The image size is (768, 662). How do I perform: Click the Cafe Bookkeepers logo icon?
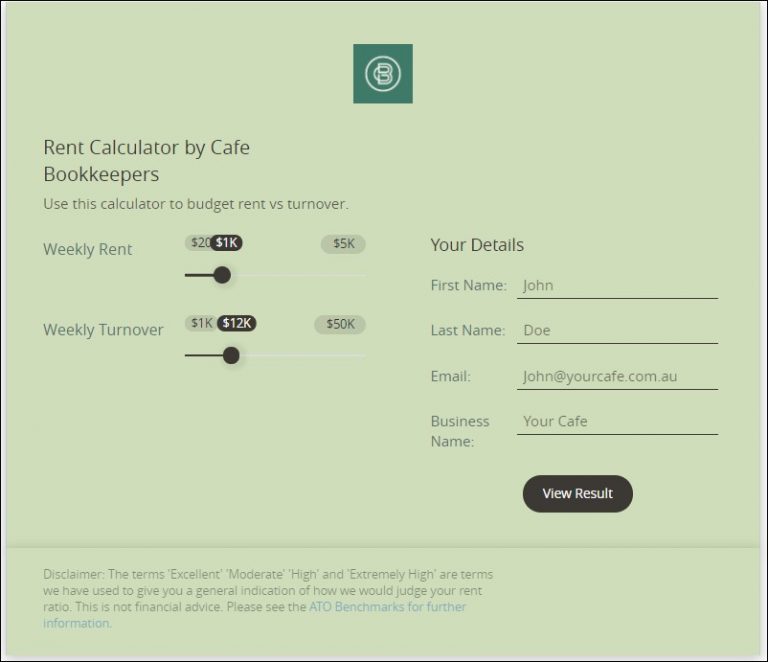[382, 73]
